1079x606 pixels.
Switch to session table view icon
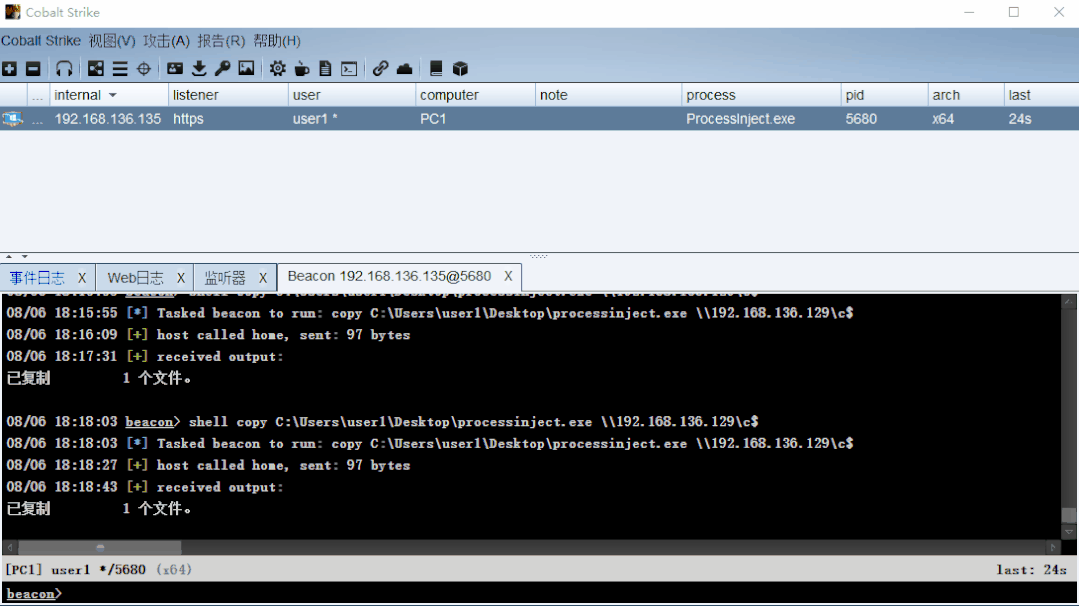click(120, 69)
